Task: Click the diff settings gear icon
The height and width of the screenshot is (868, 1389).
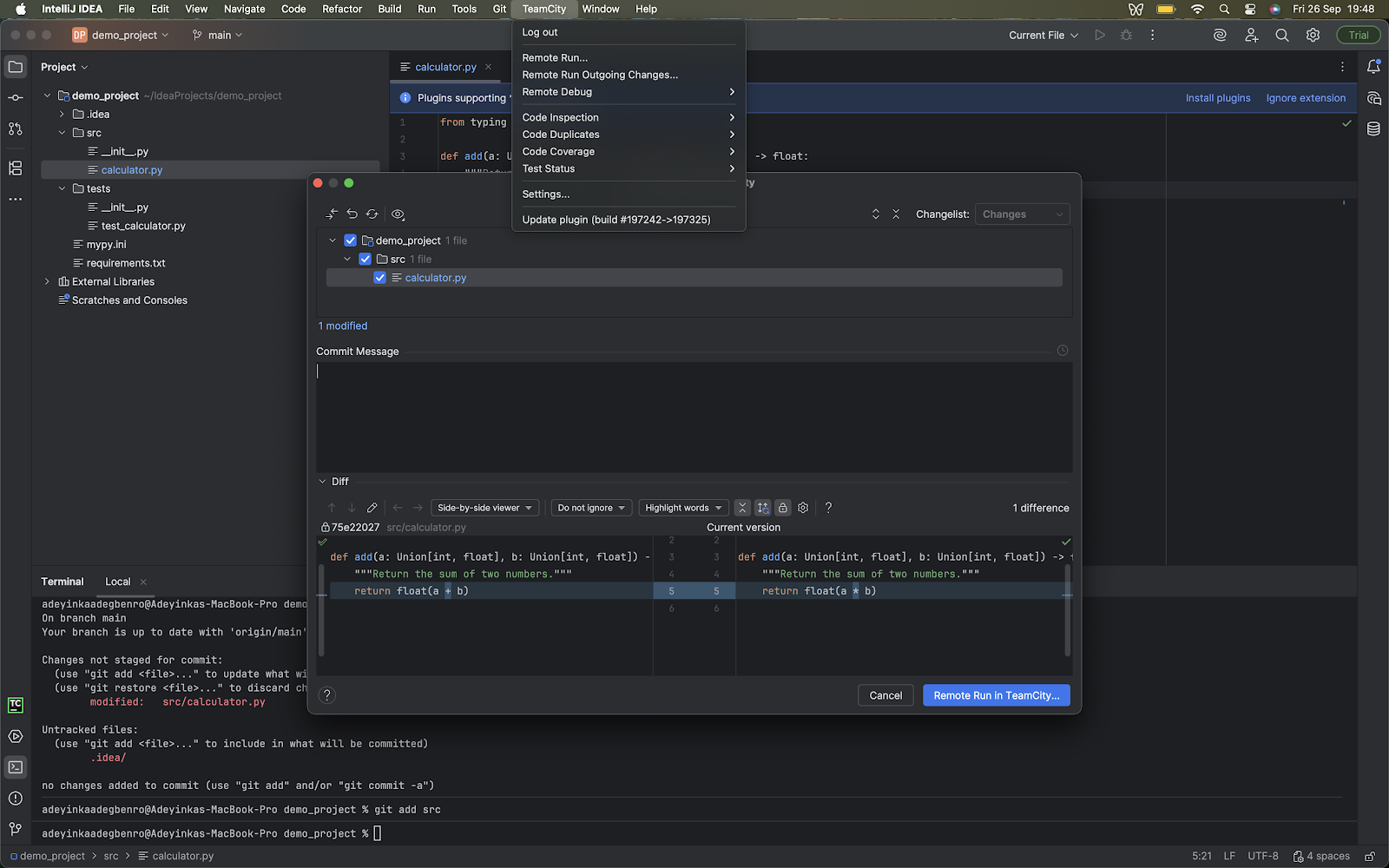Action: (x=803, y=508)
